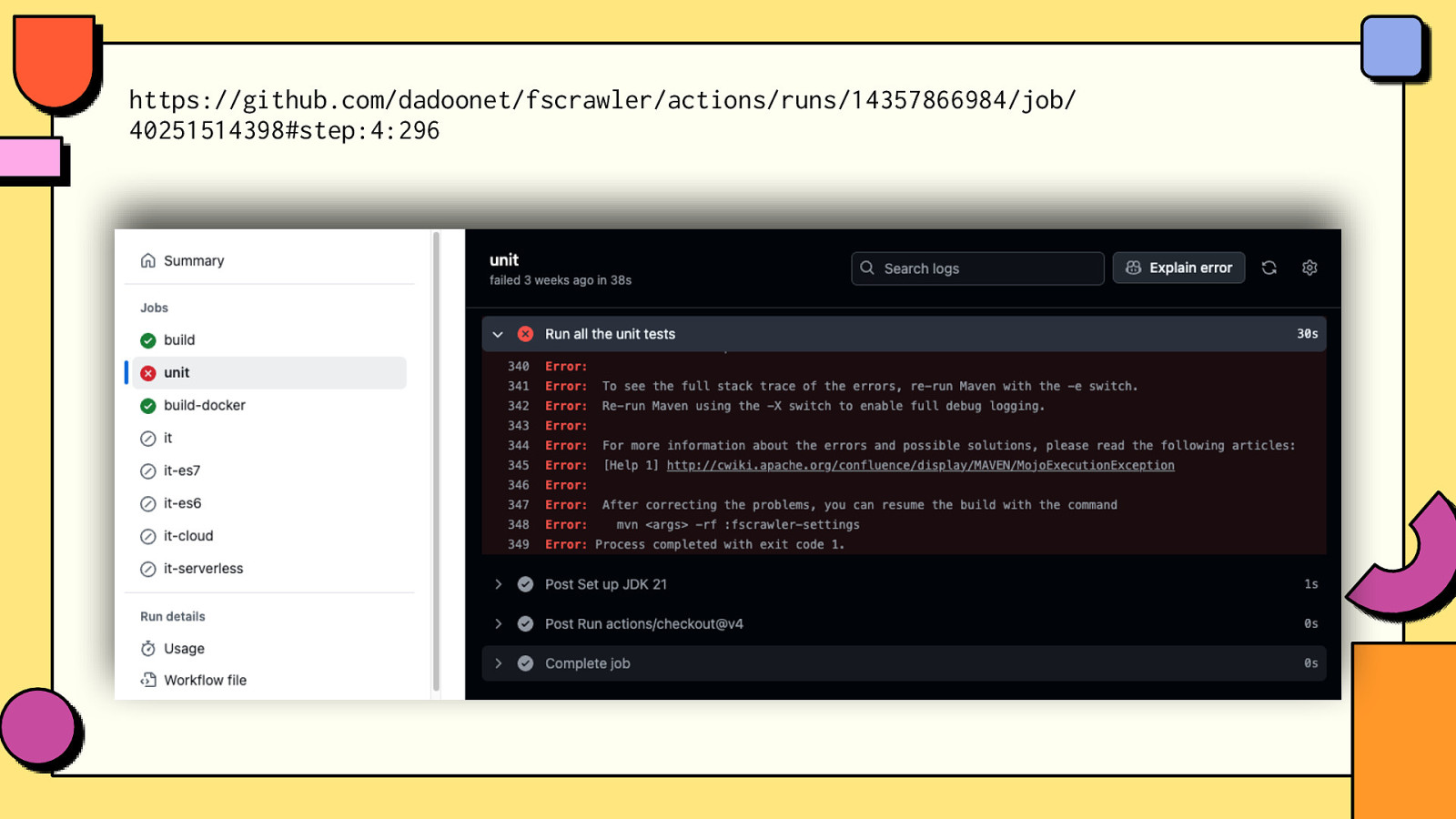Click the 'Post Set up JDK 21' step title

coord(606,584)
